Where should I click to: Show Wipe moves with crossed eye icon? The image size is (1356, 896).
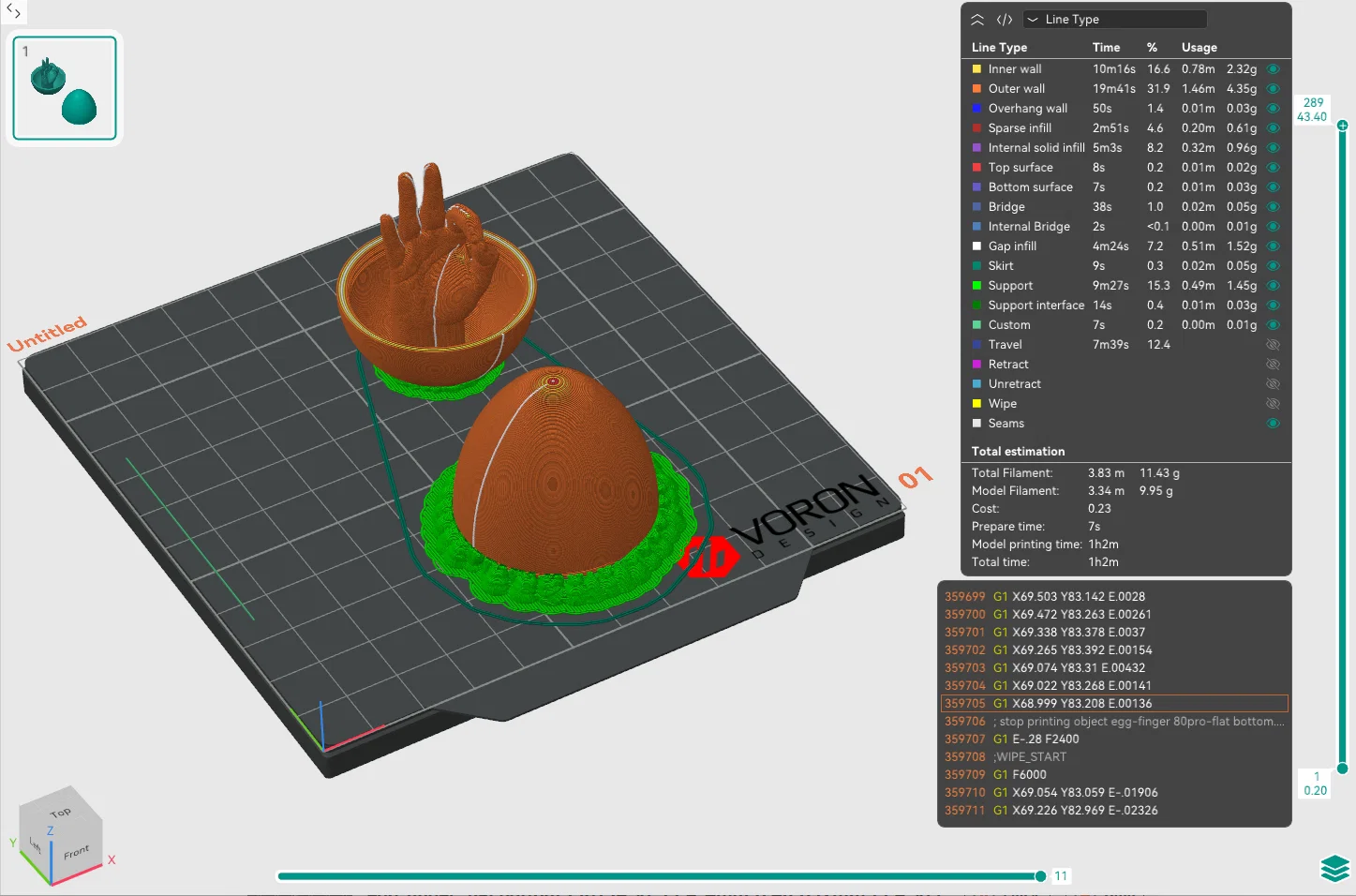coord(1273,404)
